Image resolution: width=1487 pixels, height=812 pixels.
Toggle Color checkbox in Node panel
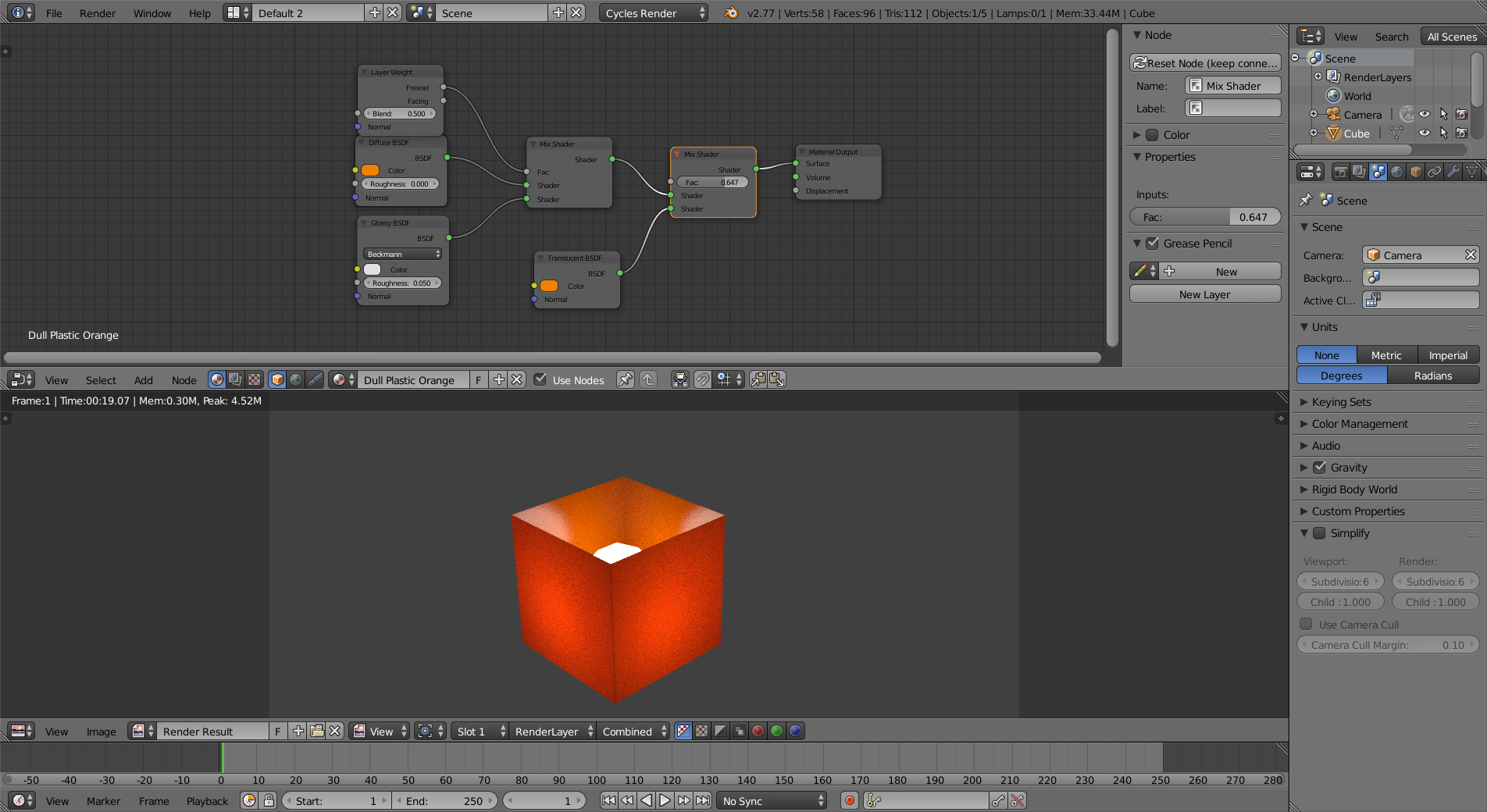1152,135
